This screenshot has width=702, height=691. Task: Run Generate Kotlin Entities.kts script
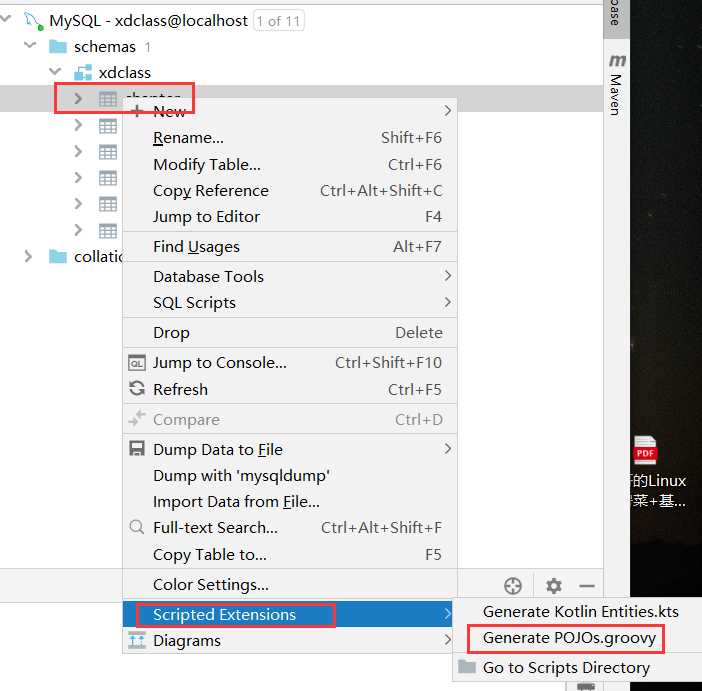pyautogui.click(x=580, y=612)
